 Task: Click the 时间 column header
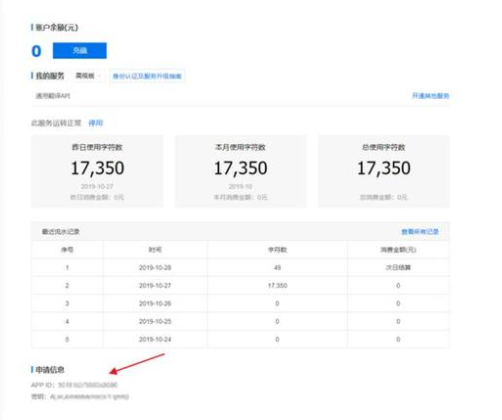[155, 250]
